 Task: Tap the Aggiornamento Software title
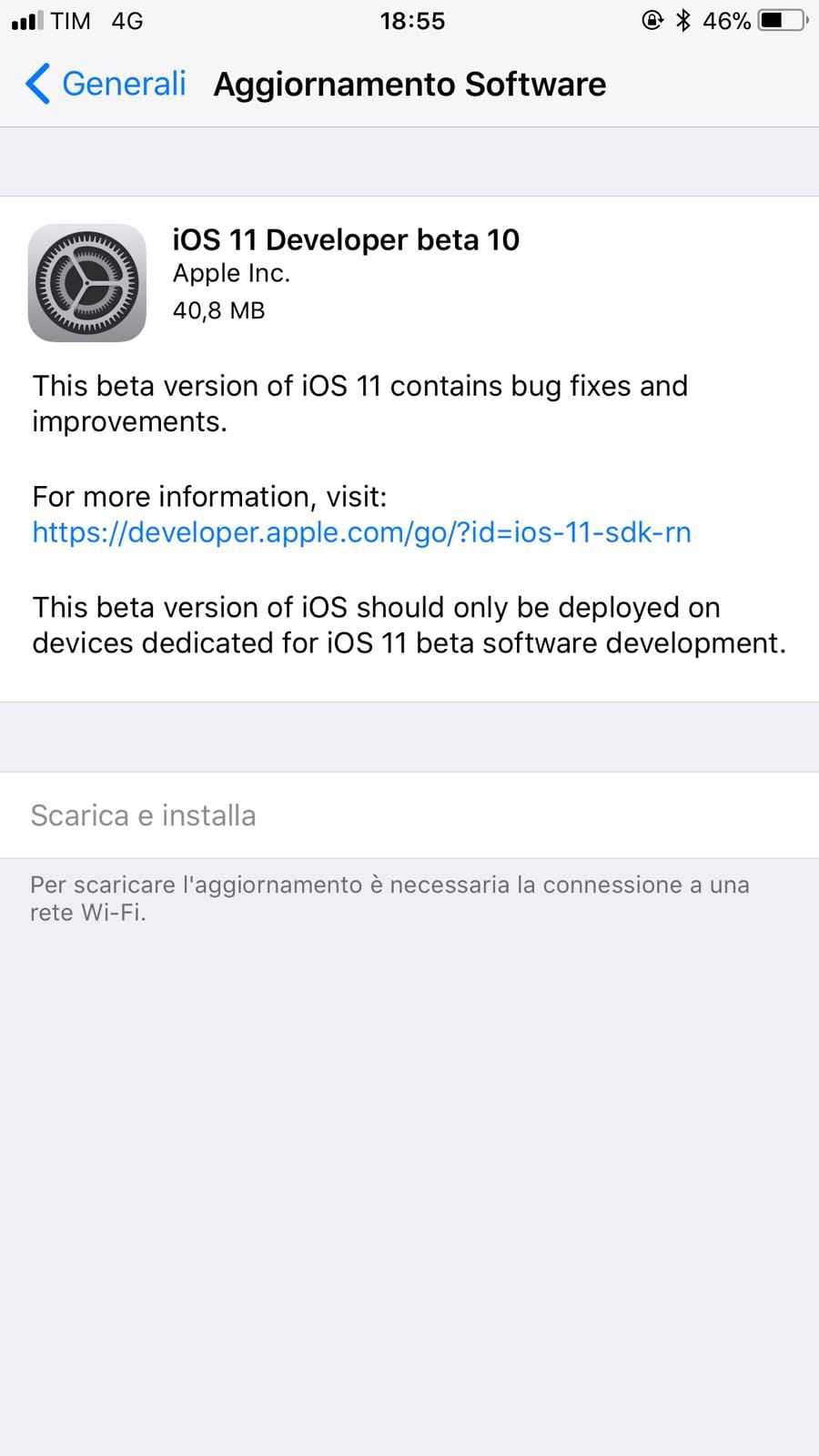[409, 85]
